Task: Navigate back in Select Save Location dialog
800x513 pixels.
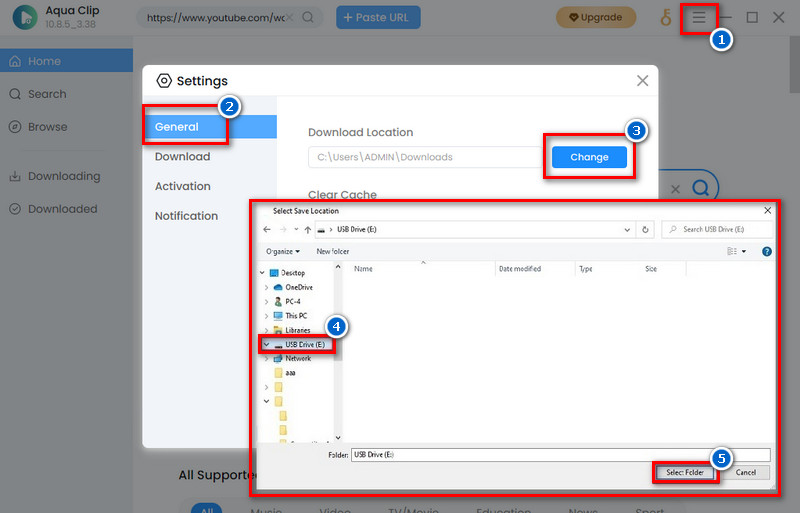Action: pyautogui.click(x=267, y=230)
